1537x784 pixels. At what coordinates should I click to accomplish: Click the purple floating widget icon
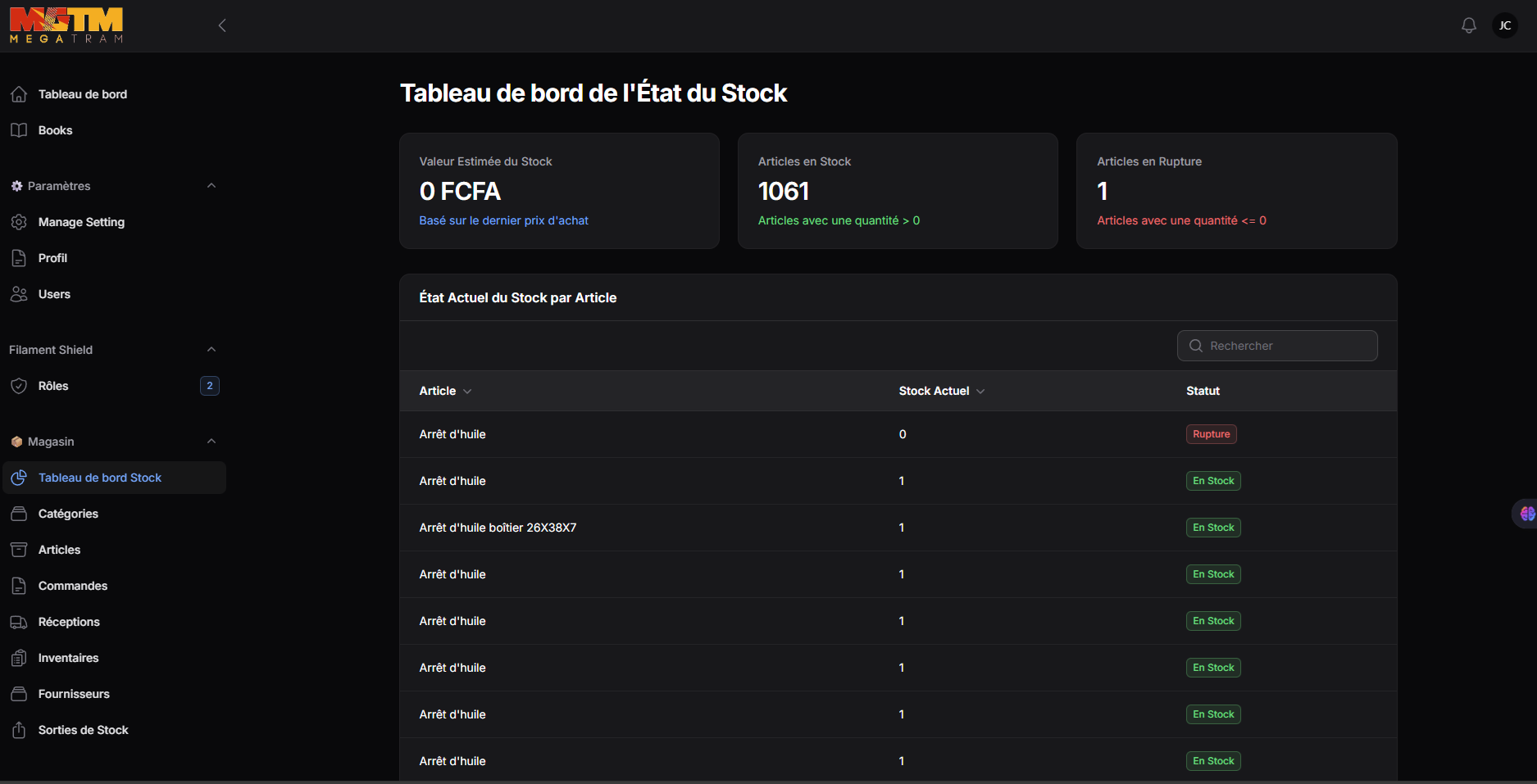(1526, 514)
